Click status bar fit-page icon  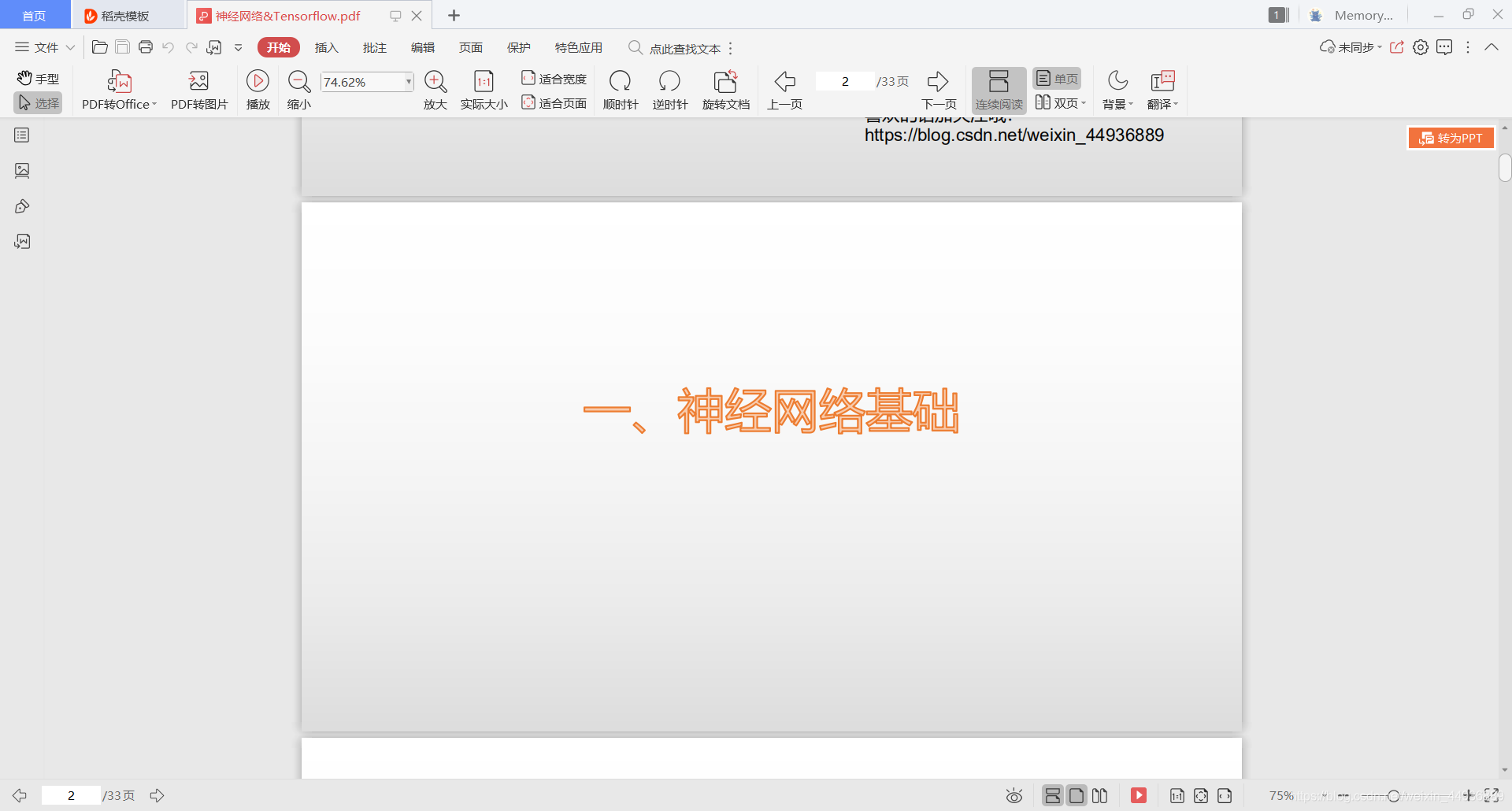[1201, 796]
